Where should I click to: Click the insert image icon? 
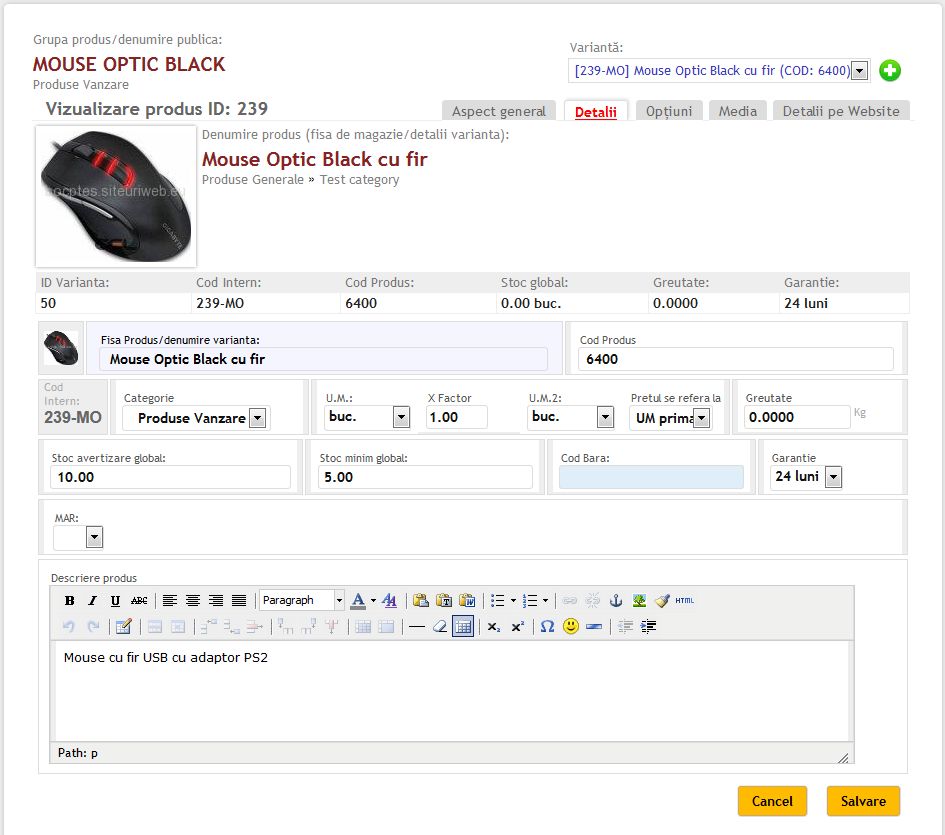coord(639,601)
